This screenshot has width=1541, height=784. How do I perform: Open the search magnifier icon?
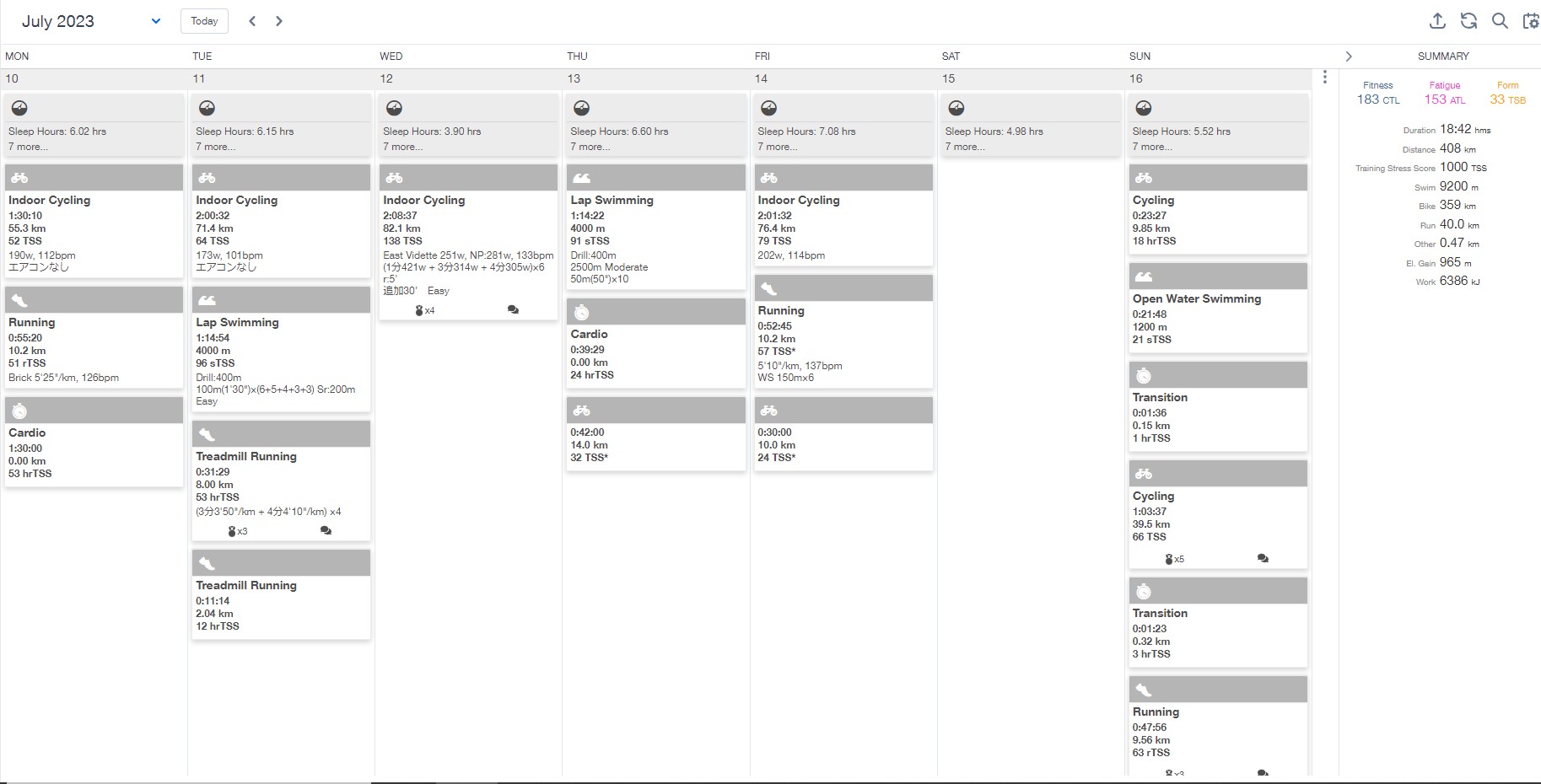pos(1500,21)
